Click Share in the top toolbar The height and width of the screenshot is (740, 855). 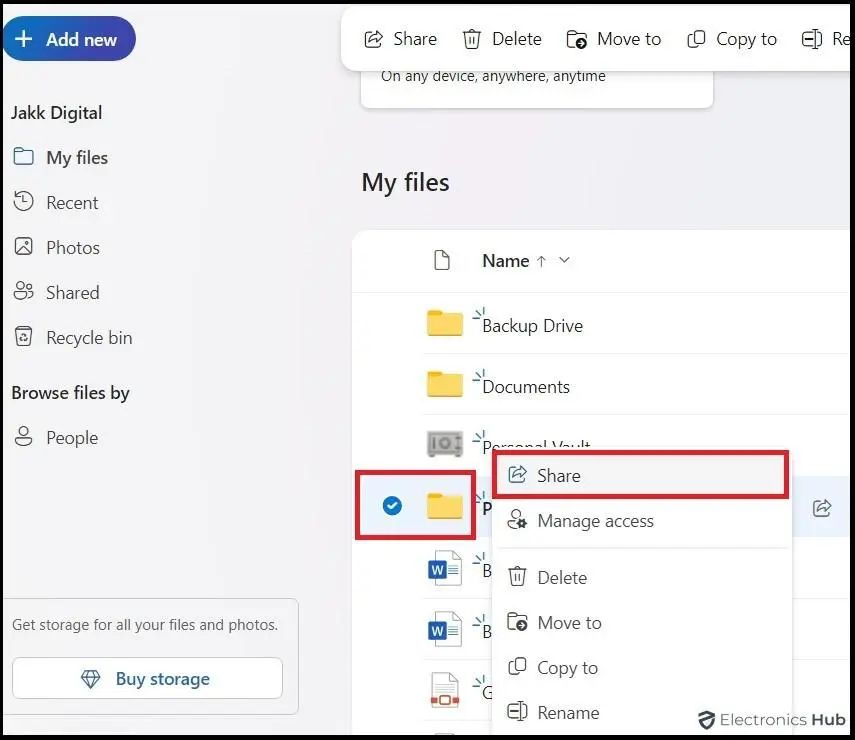point(400,39)
